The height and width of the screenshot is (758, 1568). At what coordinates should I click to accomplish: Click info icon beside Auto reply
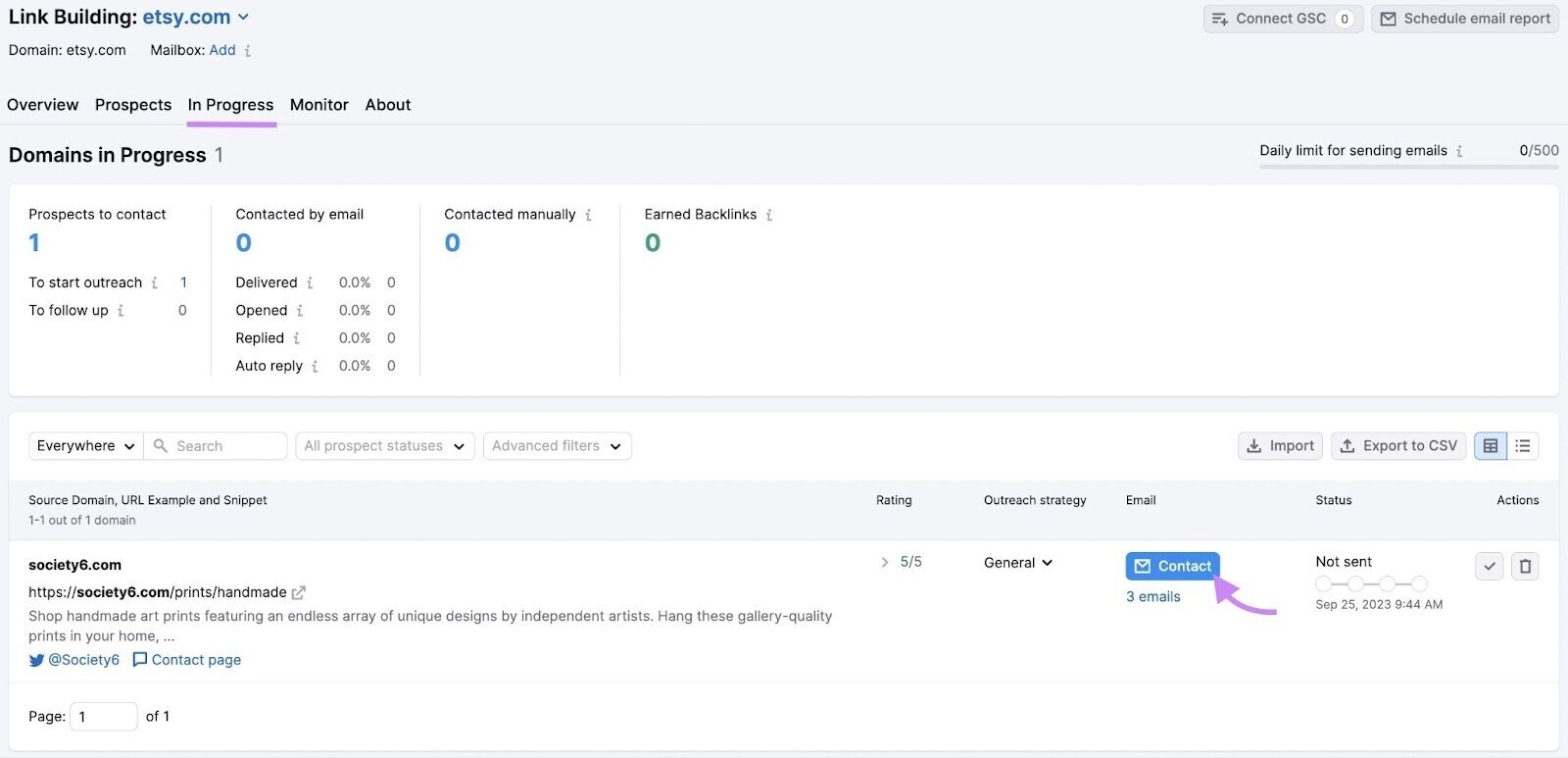[x=315, y=366]
